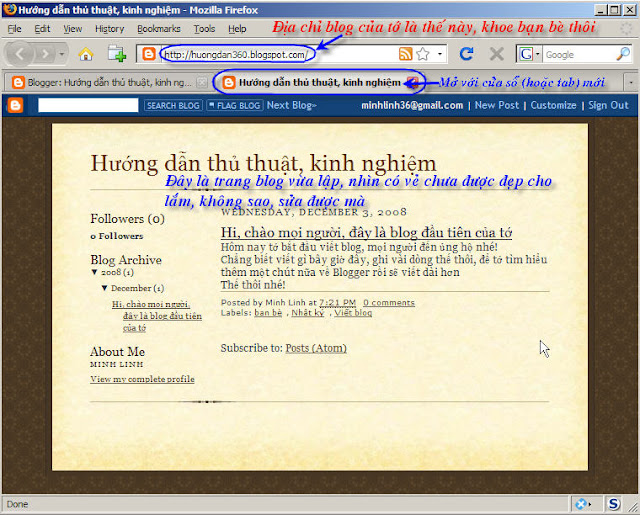Viewport: 640px width, 515px height.
Task: Click the loading throbber icon in menu bar
Action: [626, 29]
